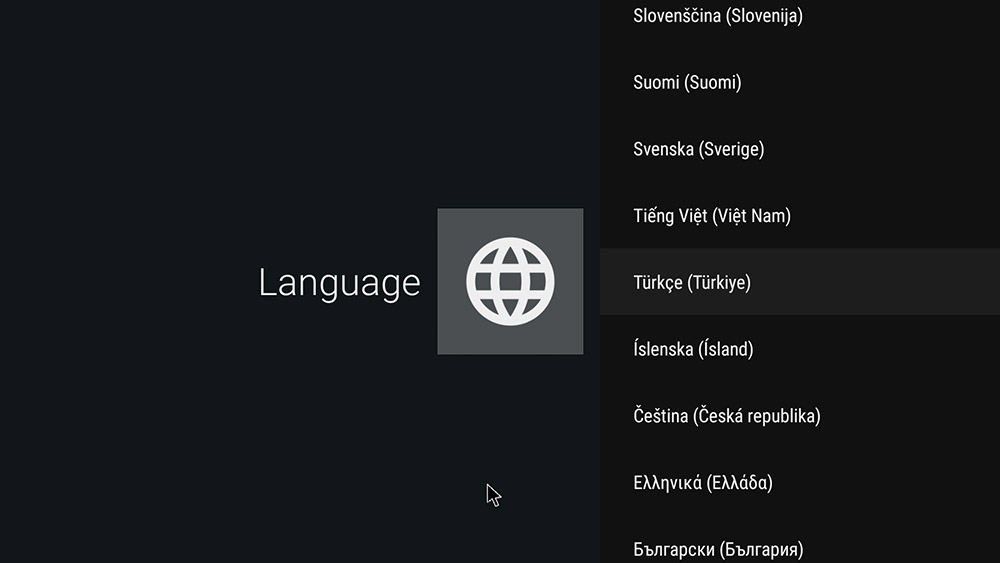Switch the language to Finnish

pos(687,83)
